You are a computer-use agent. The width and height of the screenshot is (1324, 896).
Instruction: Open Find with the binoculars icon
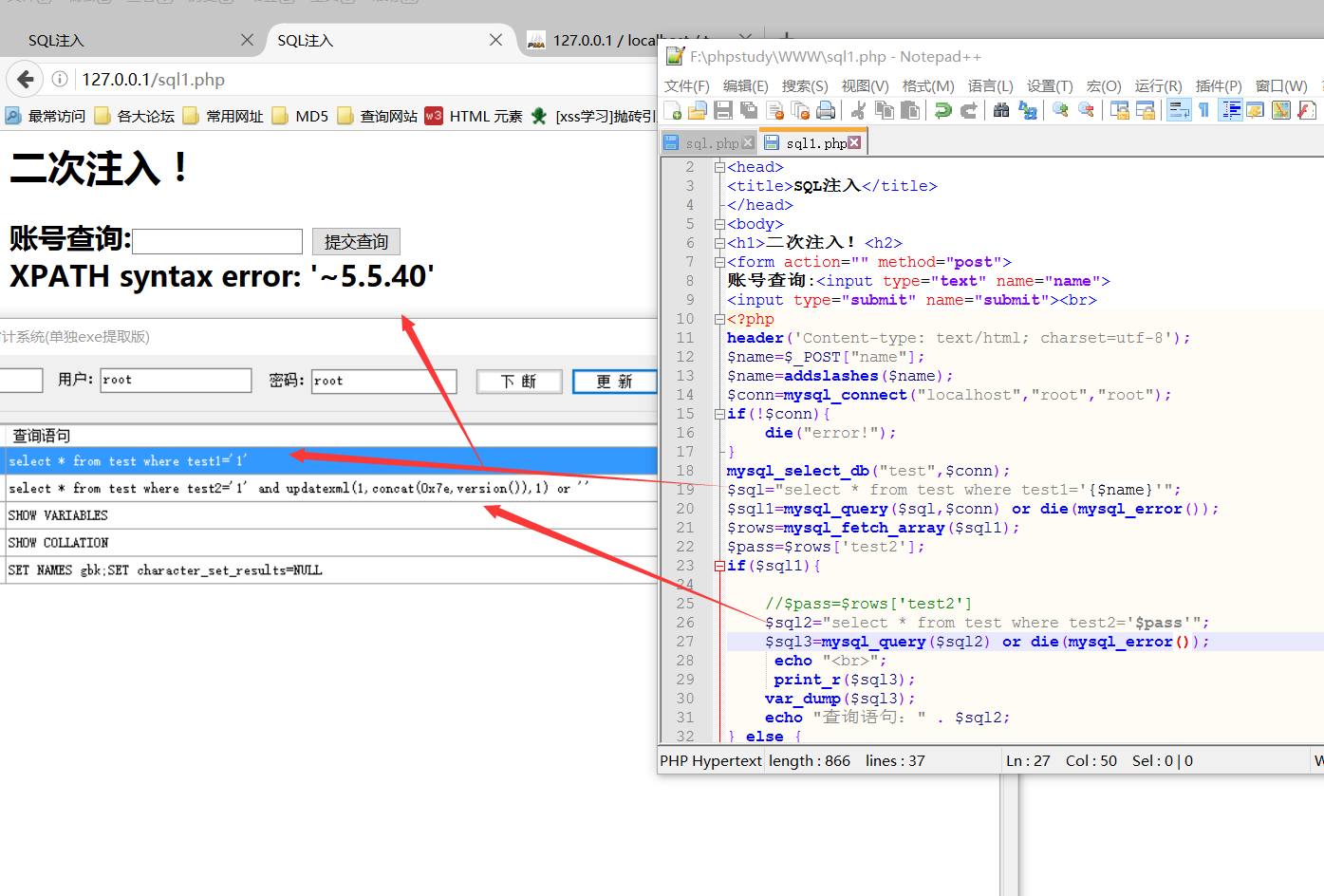[x=1000, y=110]
